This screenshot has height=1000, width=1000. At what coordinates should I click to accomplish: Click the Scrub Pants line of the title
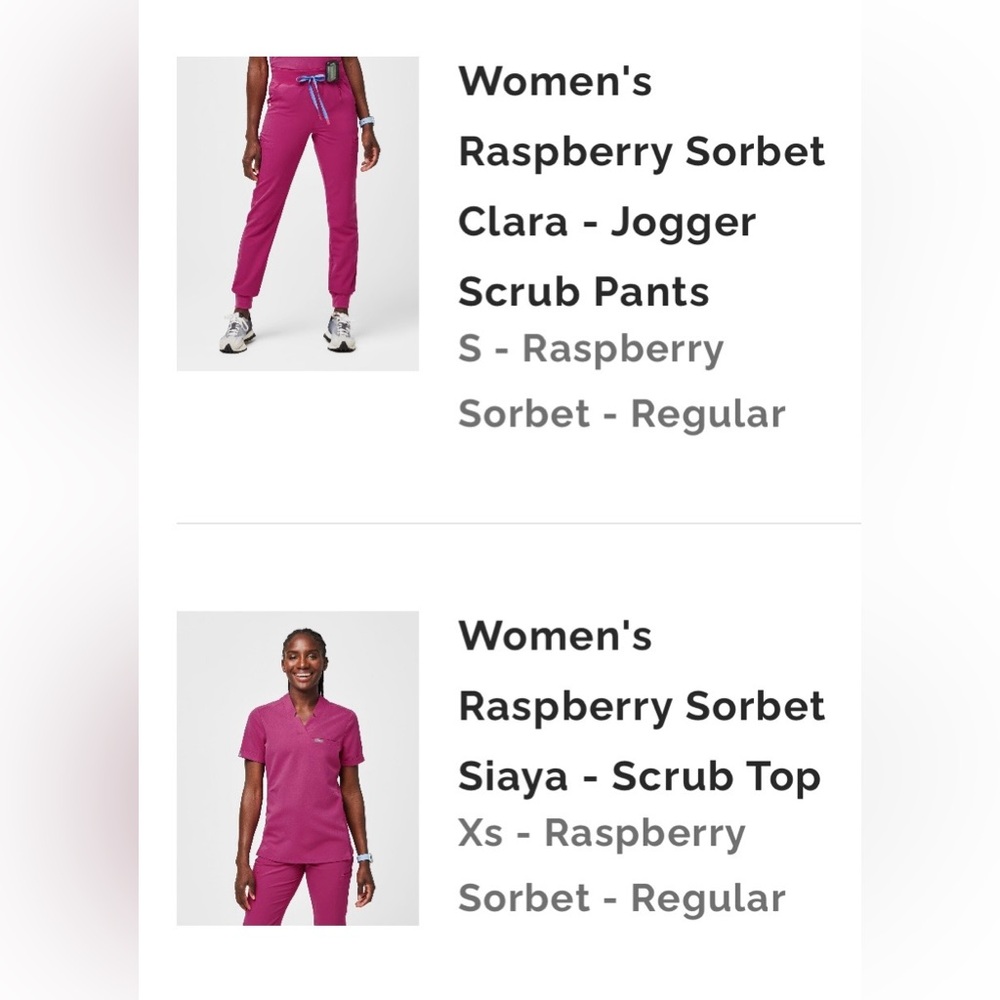coord(584,291)
